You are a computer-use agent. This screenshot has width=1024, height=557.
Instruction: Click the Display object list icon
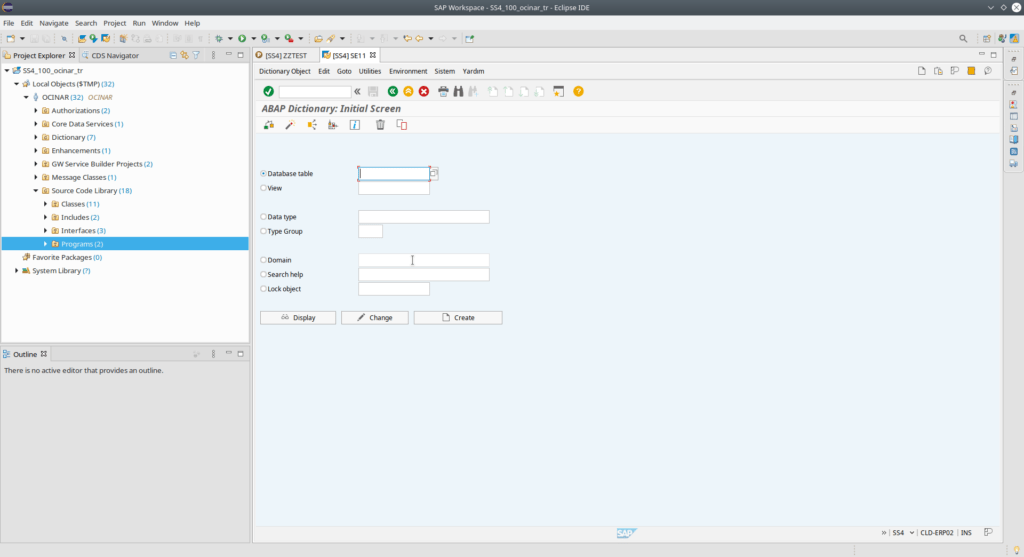(x=333, y=125)
